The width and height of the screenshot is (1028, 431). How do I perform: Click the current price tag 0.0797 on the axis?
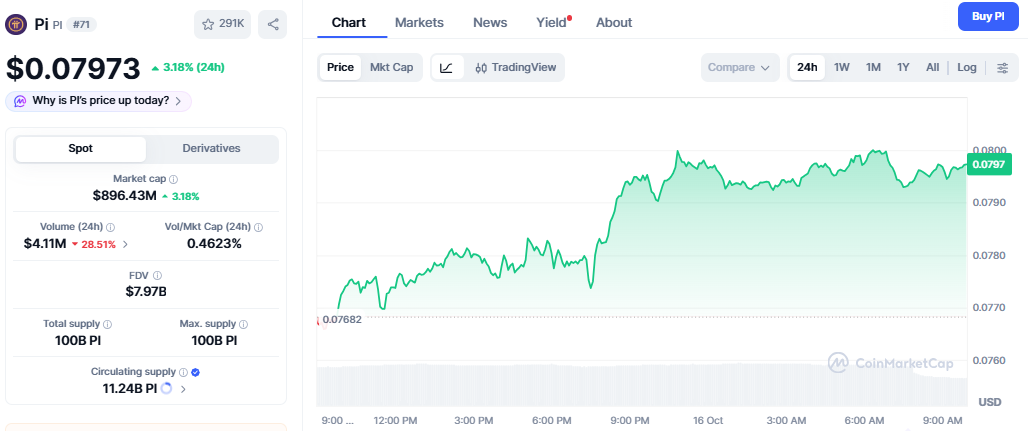coord(989,164)
